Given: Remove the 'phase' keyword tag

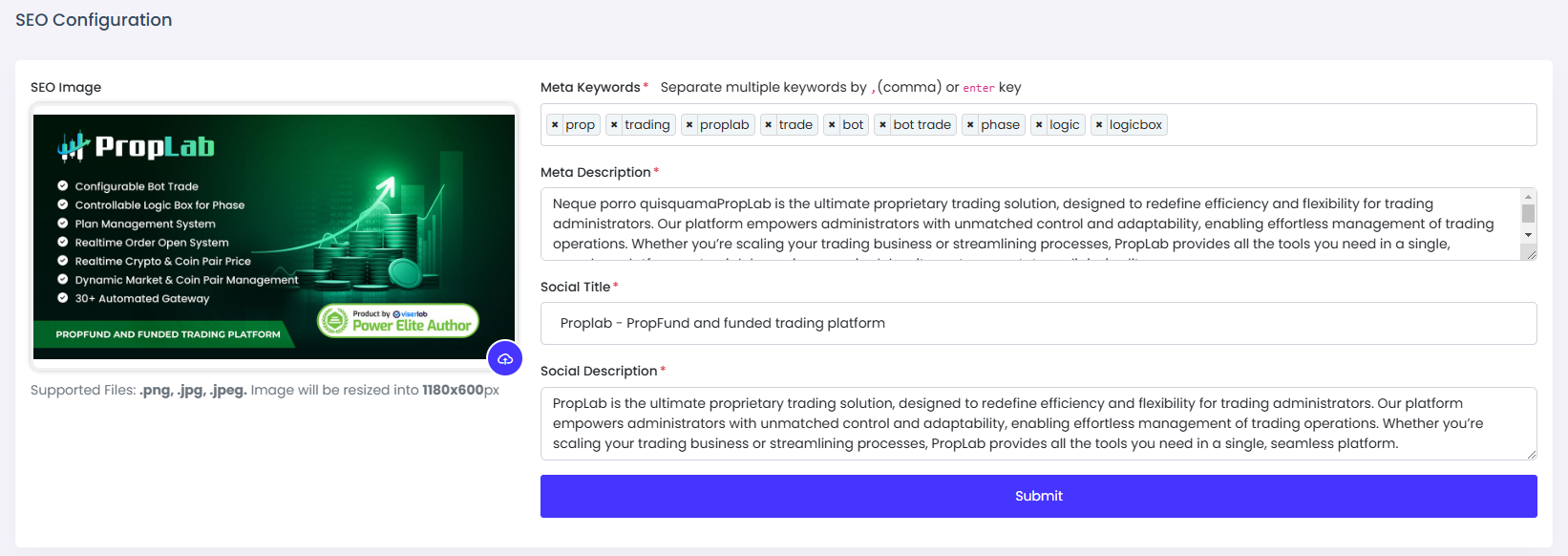Looking at the screenshot, I should point(970,125).
